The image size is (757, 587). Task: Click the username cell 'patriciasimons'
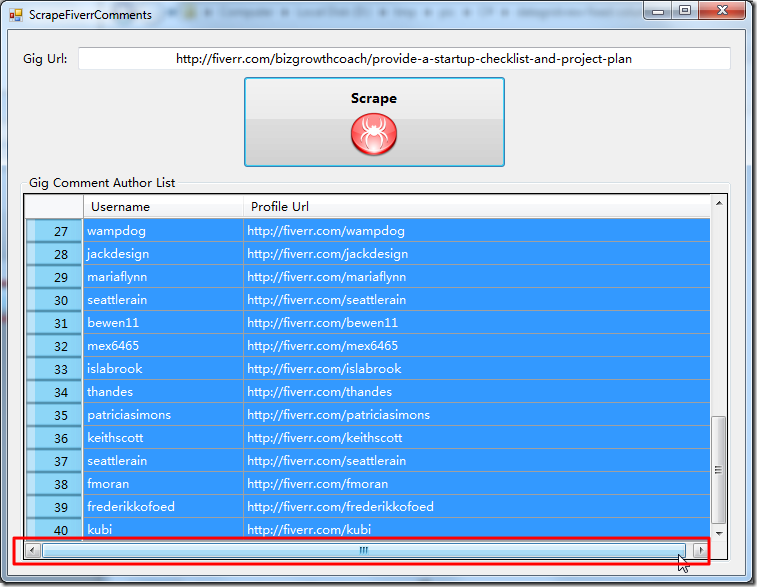[163, 415]
